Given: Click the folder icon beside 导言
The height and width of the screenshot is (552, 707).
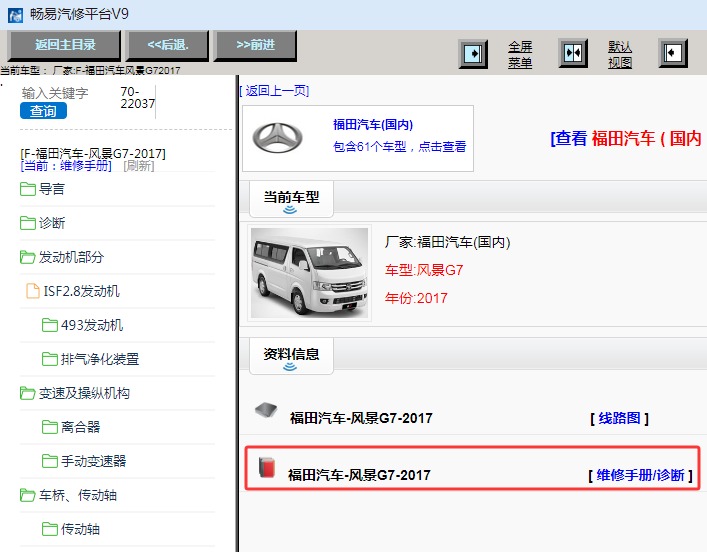Looking at the screenshot, I should coord(28,189).
